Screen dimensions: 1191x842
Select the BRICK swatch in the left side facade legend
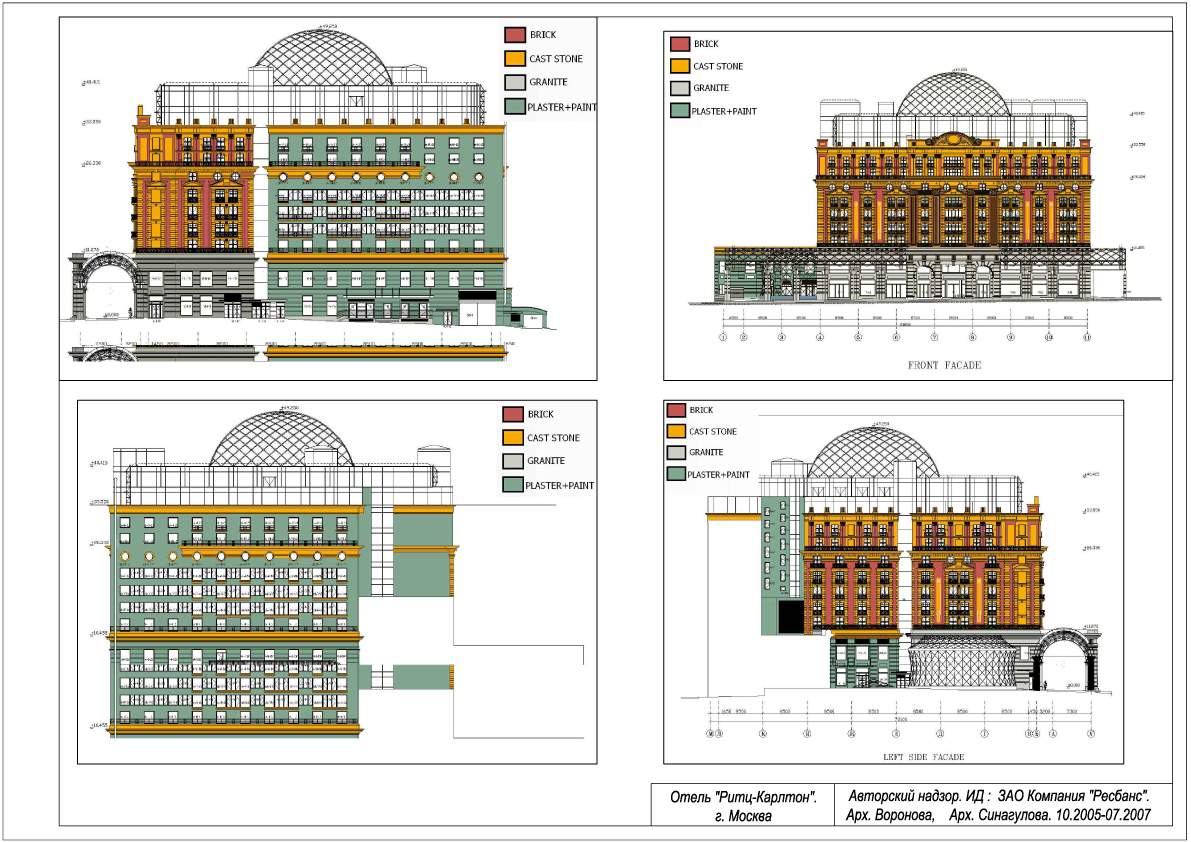(677, 410)
